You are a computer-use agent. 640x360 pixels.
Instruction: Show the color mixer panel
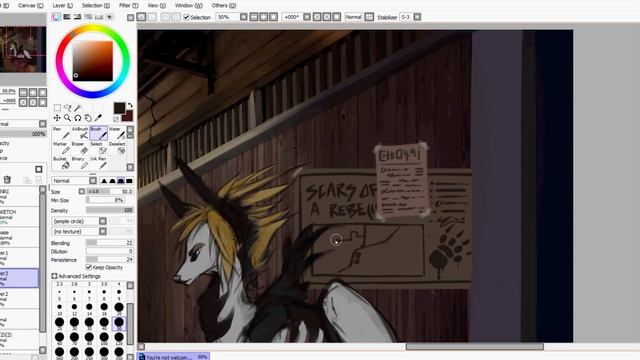tap(88, 17)
